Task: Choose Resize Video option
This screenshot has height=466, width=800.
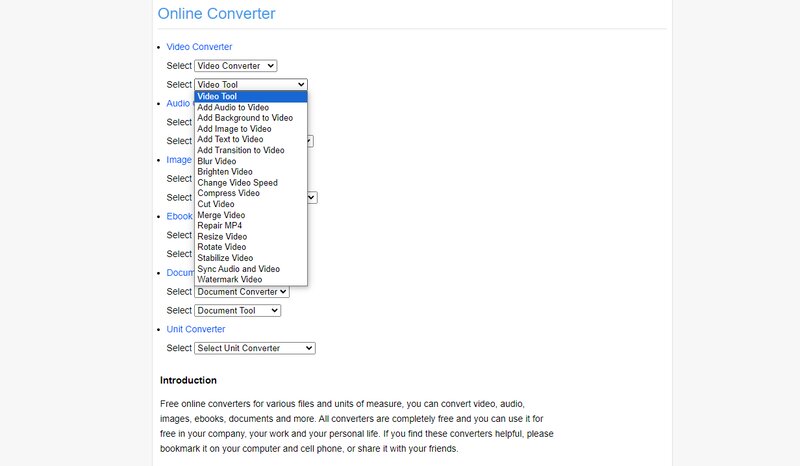Action: coord(251,236)
